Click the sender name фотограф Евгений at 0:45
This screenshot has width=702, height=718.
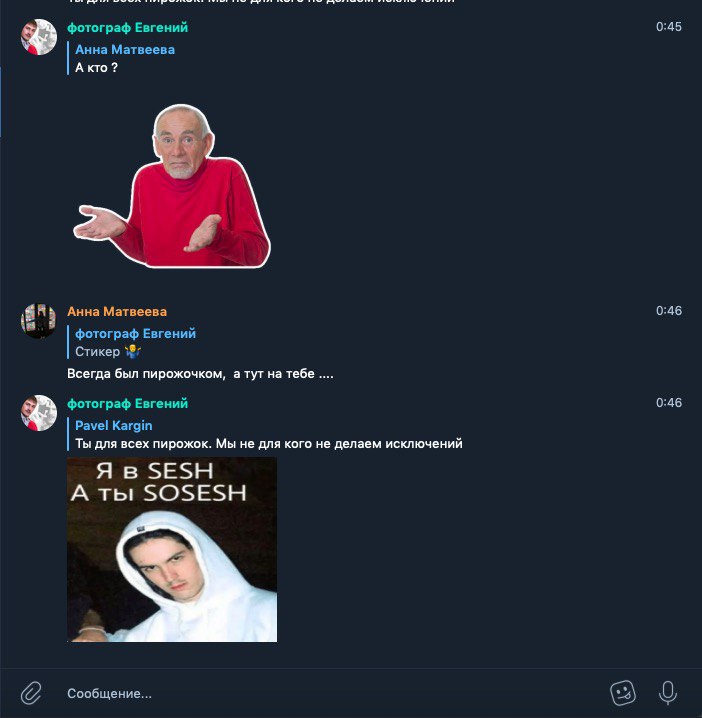tap(127, 27)
